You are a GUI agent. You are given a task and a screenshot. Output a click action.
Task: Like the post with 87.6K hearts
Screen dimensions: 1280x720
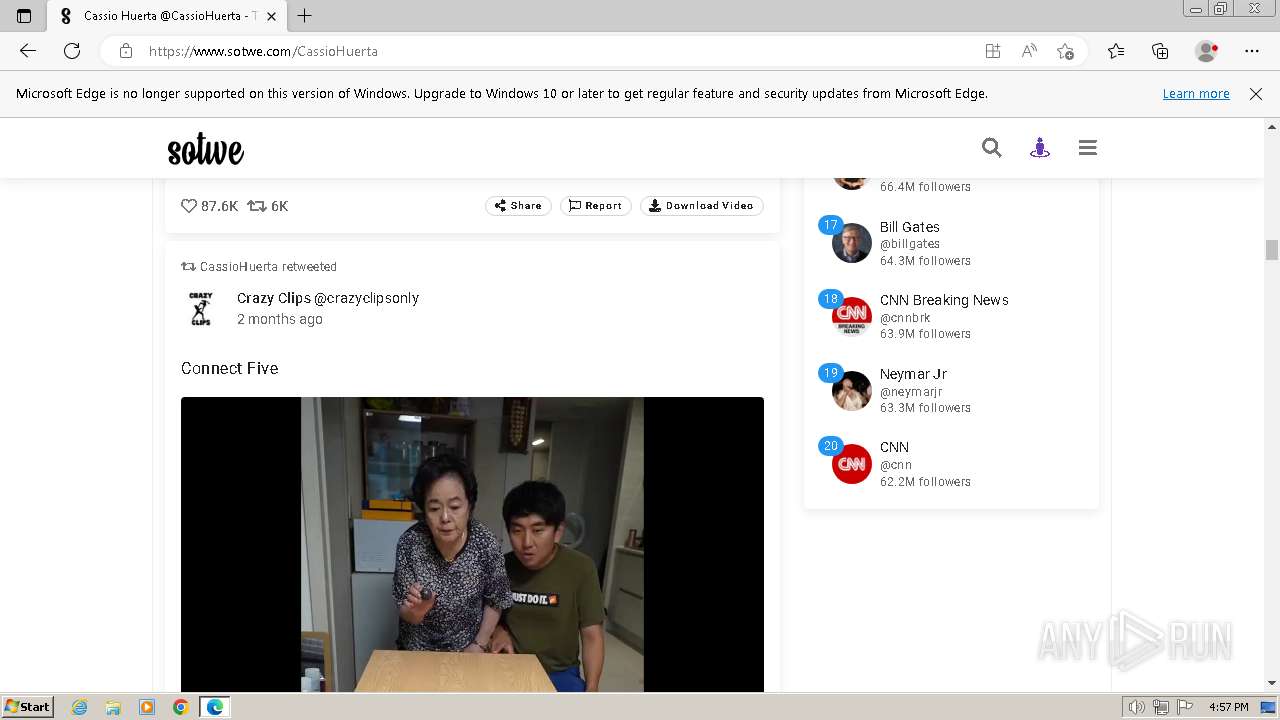point(189,206)
